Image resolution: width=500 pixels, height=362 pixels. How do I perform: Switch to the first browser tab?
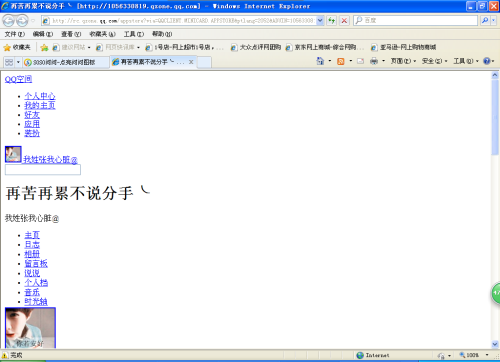tap(66, 62)
